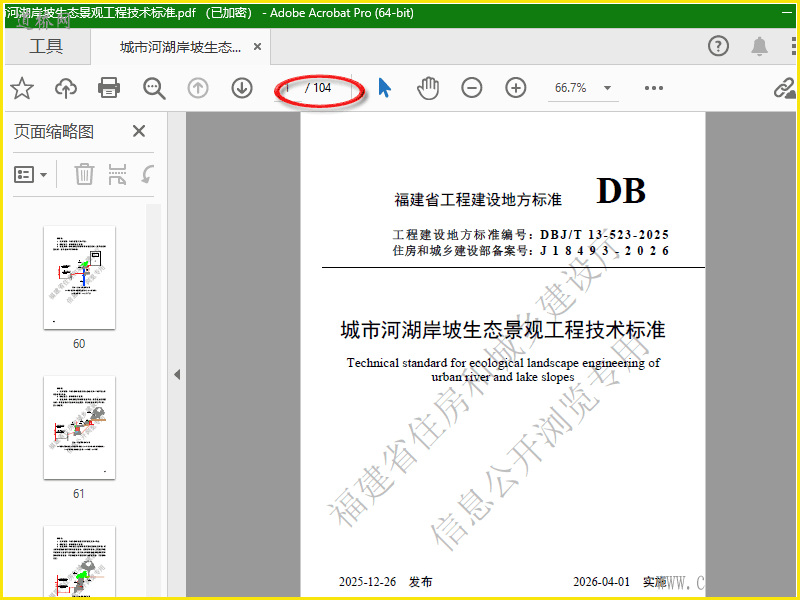800x600 pixels.
Task: Open the find text magnifier tool
Action: pos(154,88)
